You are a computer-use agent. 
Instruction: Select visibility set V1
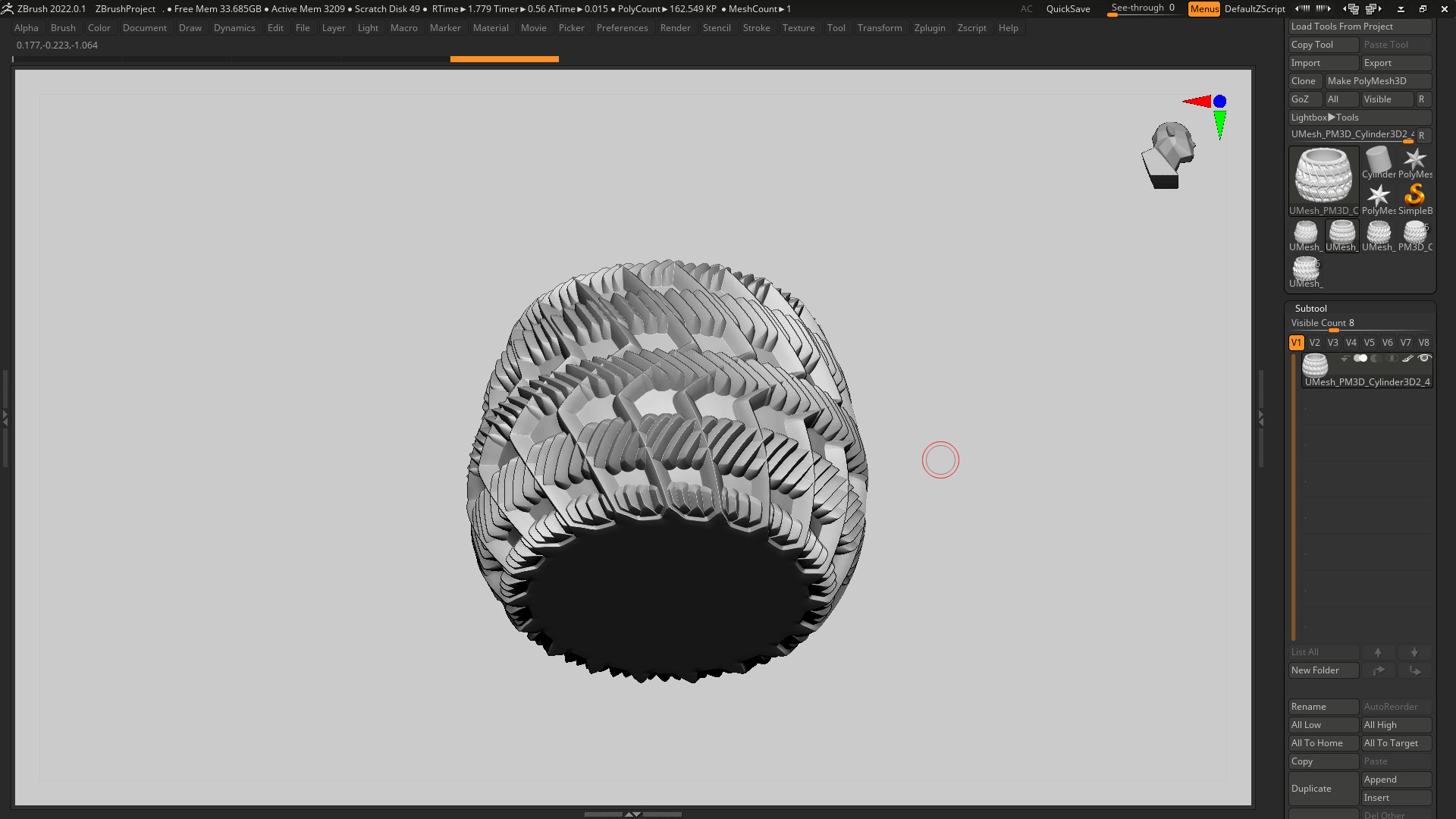pos(1296,343)
